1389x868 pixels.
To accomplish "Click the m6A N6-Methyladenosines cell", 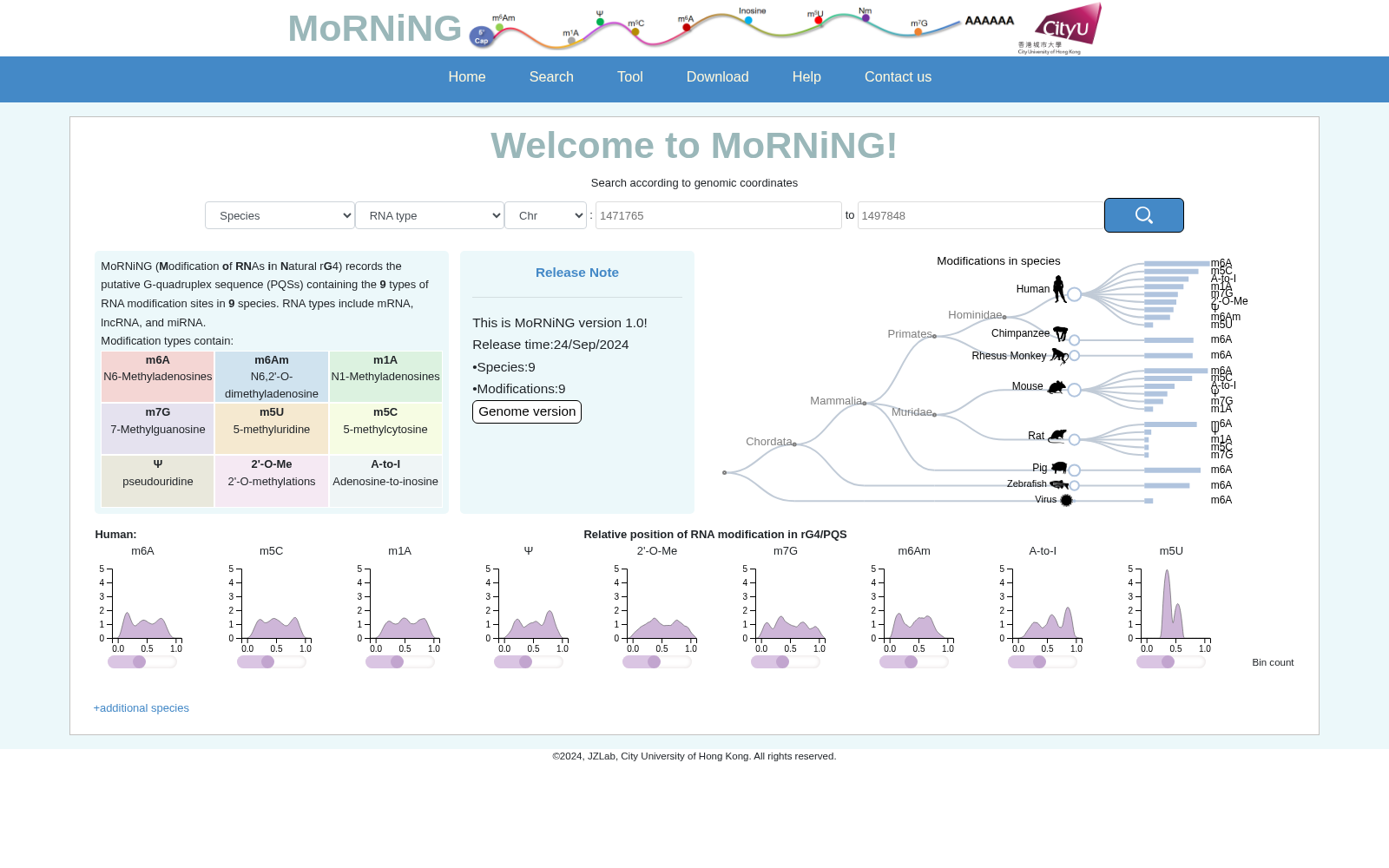I will pos(158,377).
